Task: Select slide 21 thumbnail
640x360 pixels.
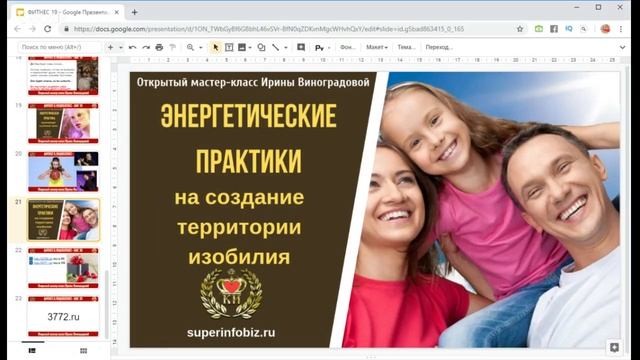Action: tap(63, 220)
